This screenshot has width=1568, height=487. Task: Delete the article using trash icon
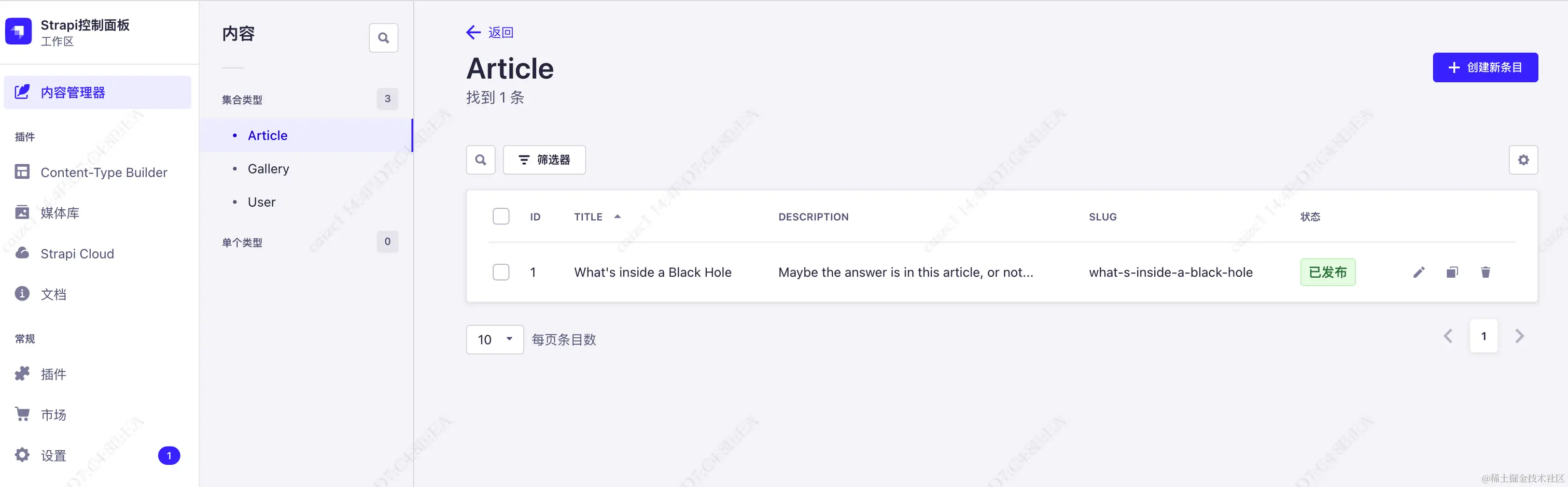(1485, 273)
